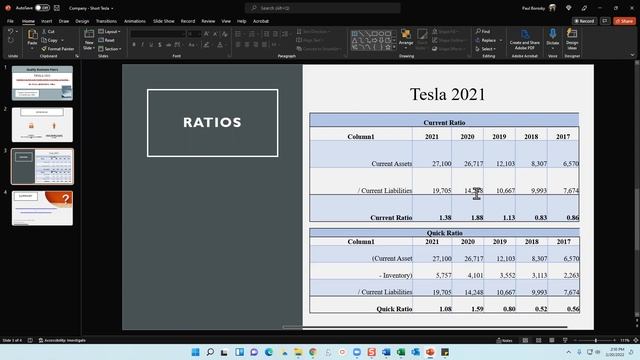
Task: Click the save icon next to AutoSave
Action: coord(57,8)
